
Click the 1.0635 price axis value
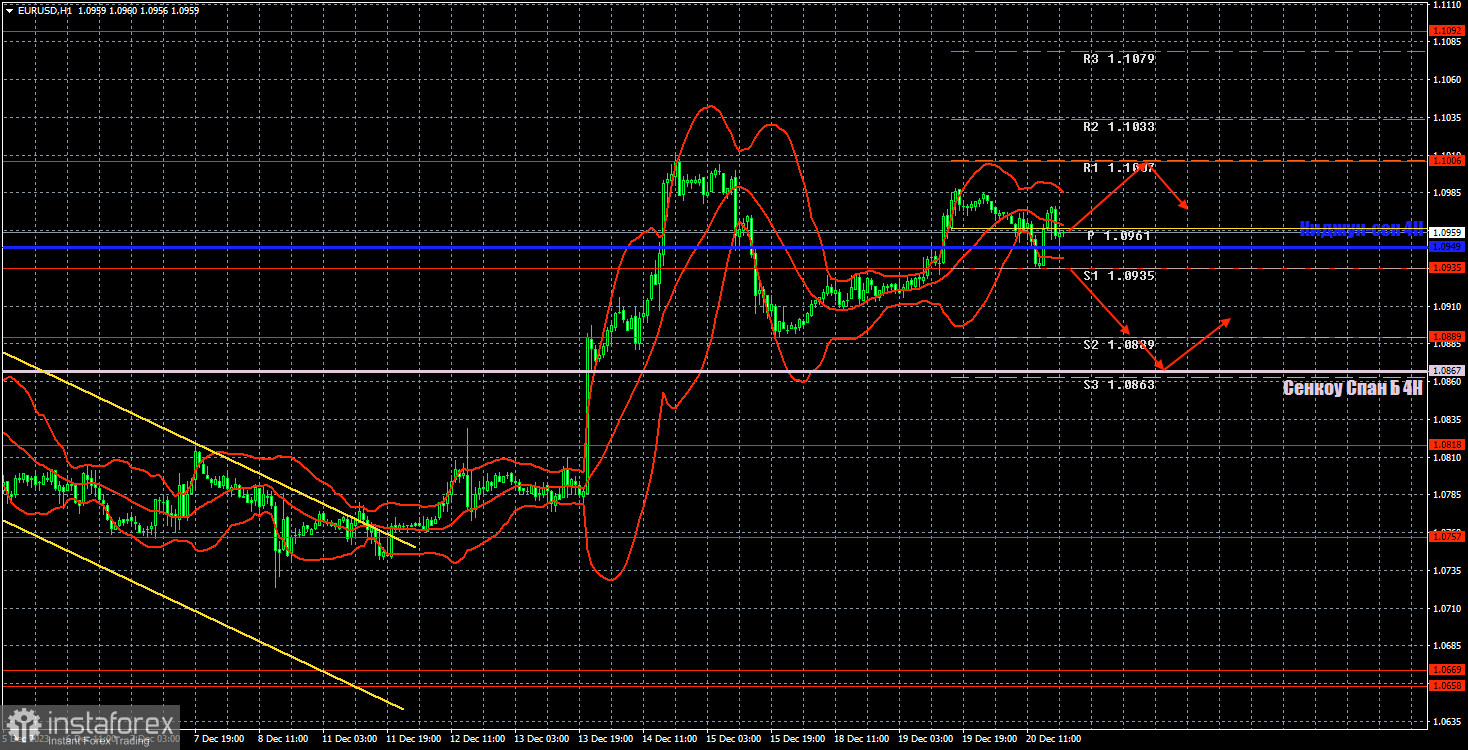pos(1448,720)
